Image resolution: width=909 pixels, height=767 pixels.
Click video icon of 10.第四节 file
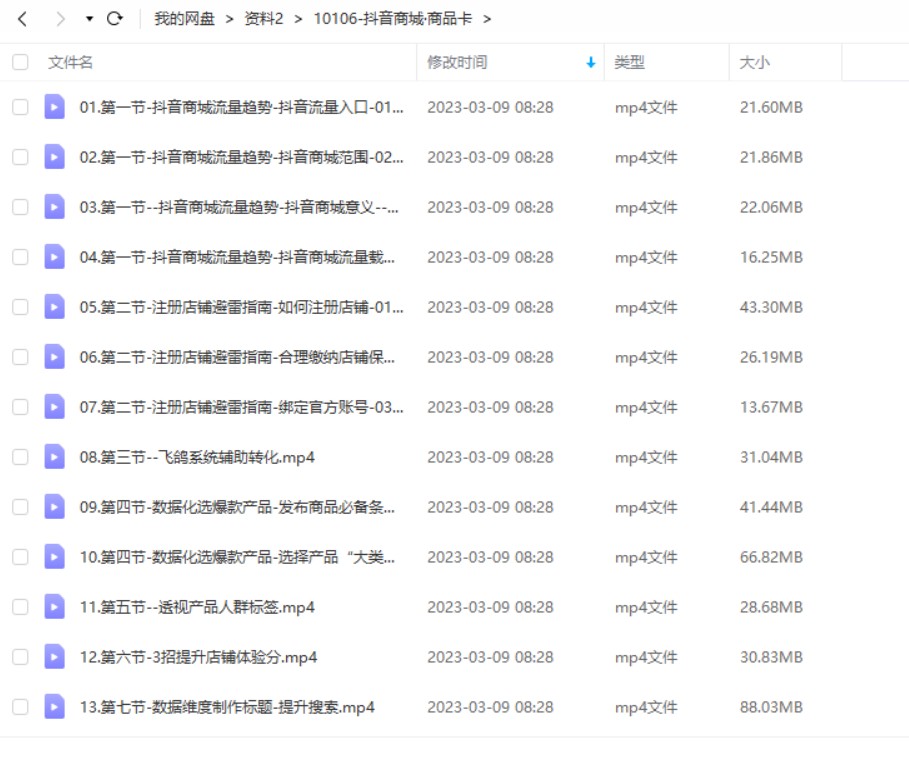tap(54, 557)
